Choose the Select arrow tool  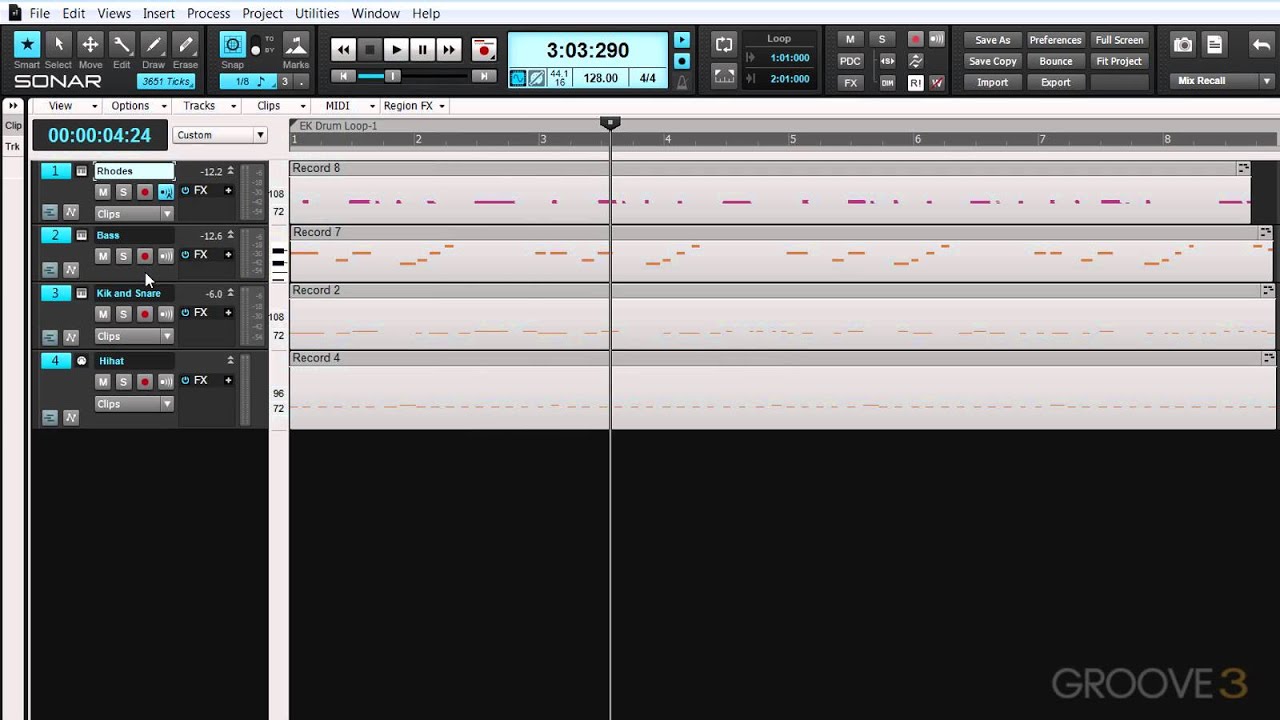(58, 45)
